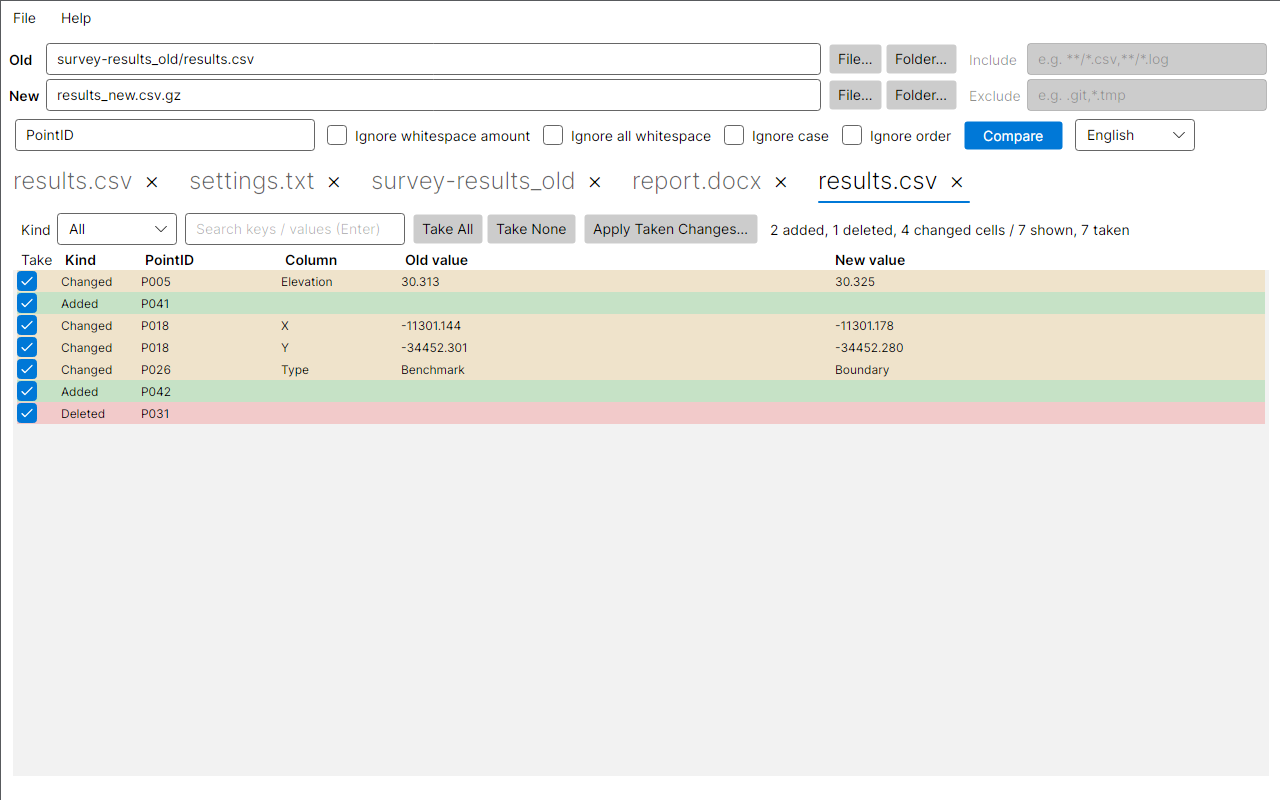
Task: Click the change summary status text
Action: 950,230
